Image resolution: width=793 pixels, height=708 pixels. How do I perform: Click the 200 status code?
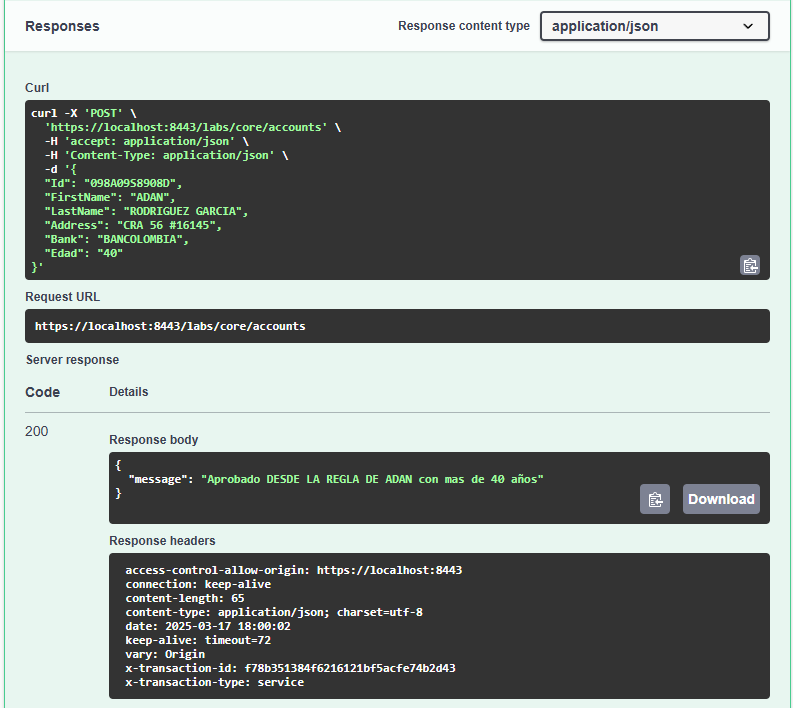[37, 431]
